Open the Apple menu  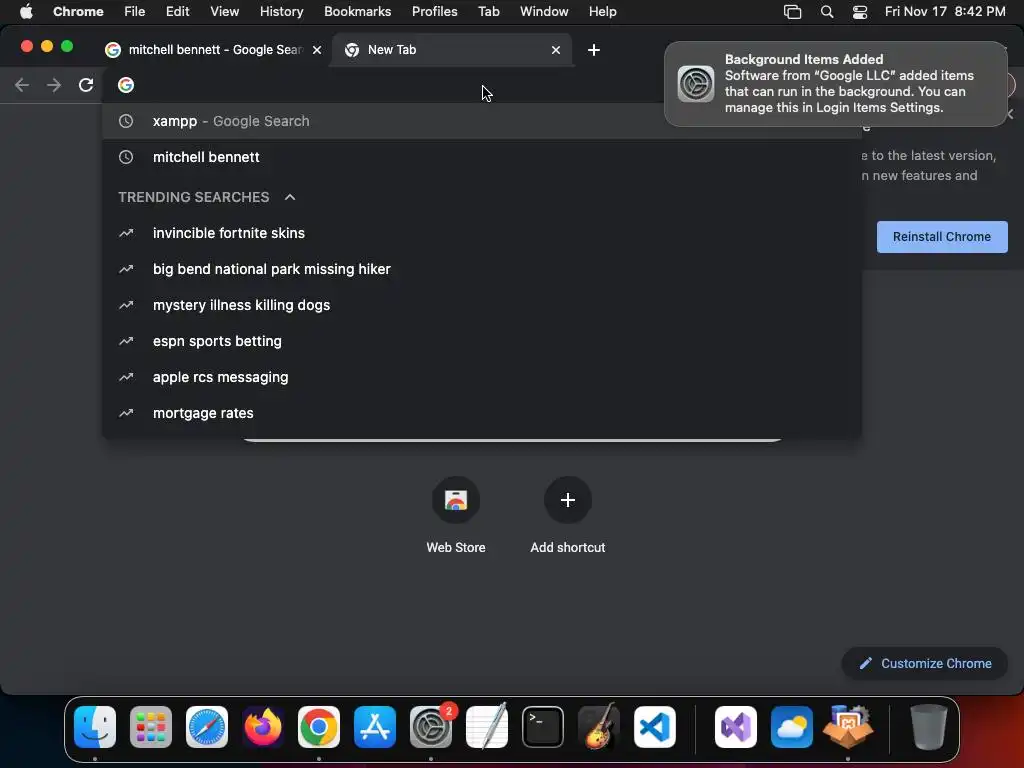pyautogui.click(x=26, y=12)
